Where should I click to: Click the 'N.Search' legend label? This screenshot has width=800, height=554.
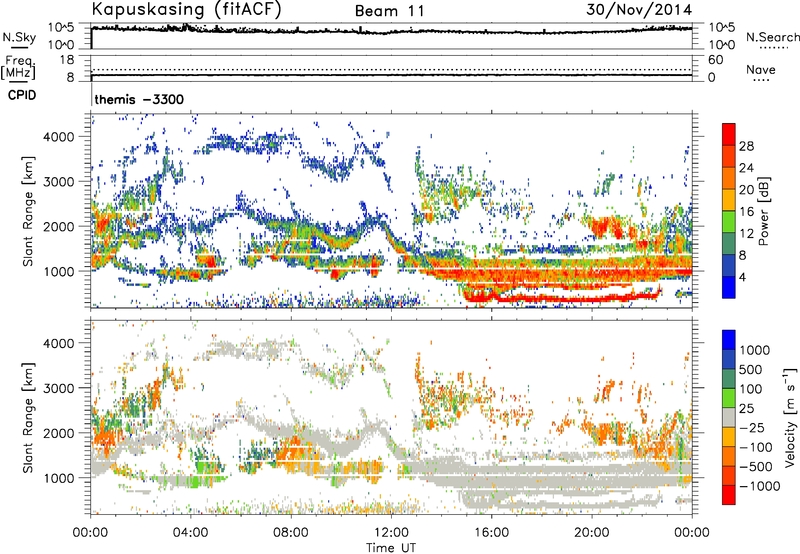pos(772,37)
